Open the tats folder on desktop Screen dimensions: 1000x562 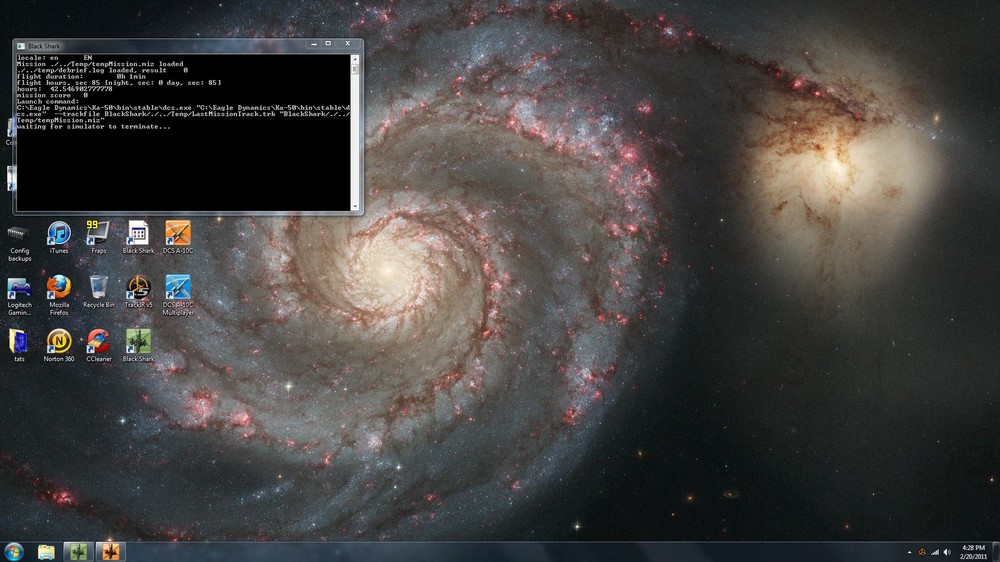[x=19, y=345]
